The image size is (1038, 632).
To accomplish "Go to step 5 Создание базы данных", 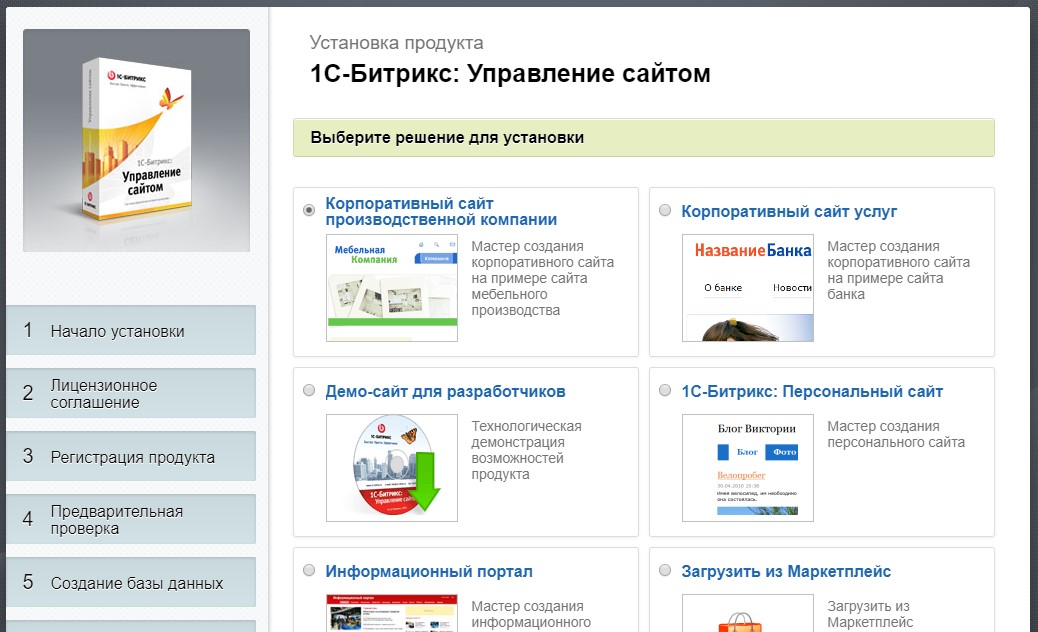I will click(131, 582).
